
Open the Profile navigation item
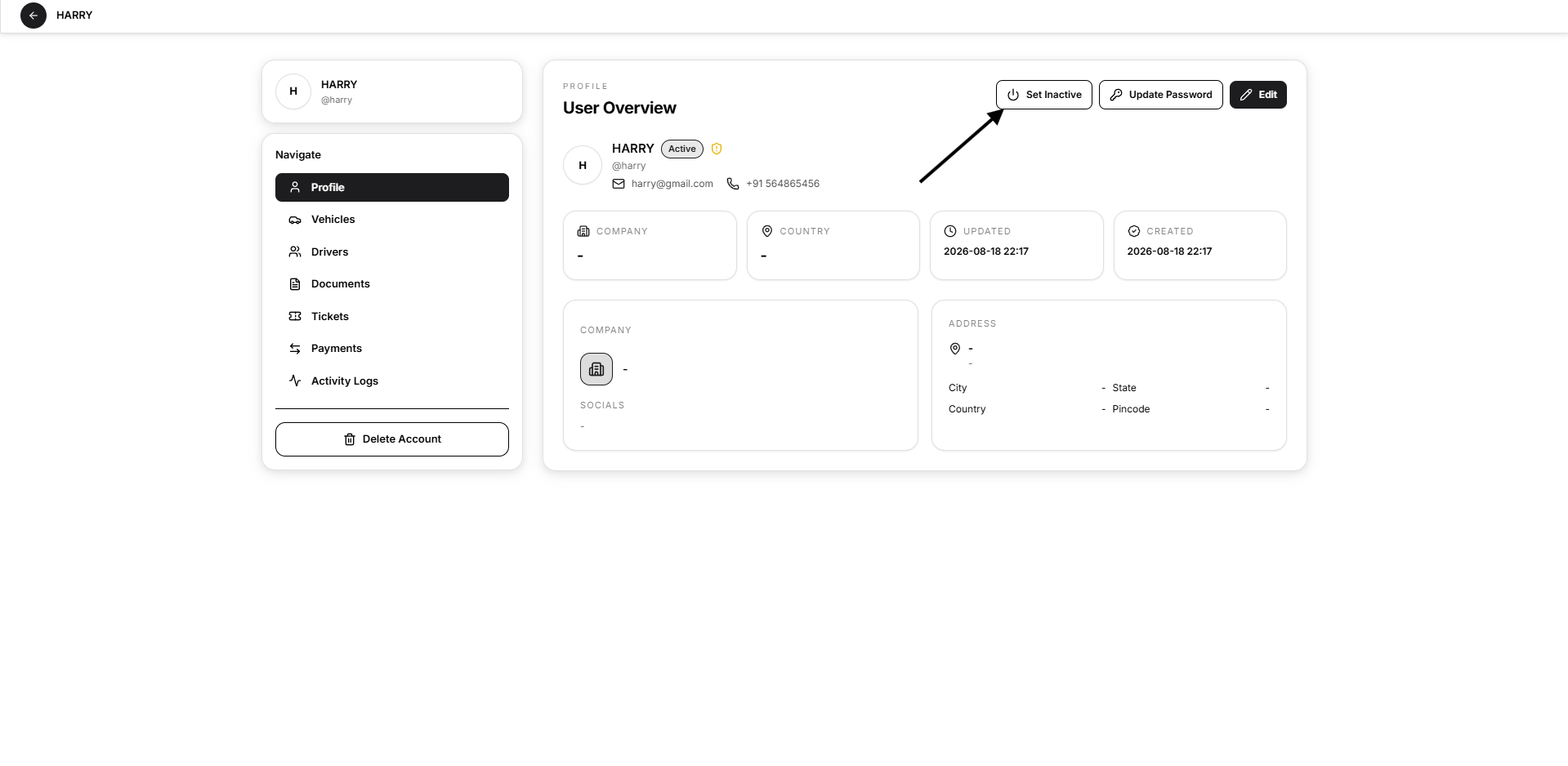(x=392, y=187)
